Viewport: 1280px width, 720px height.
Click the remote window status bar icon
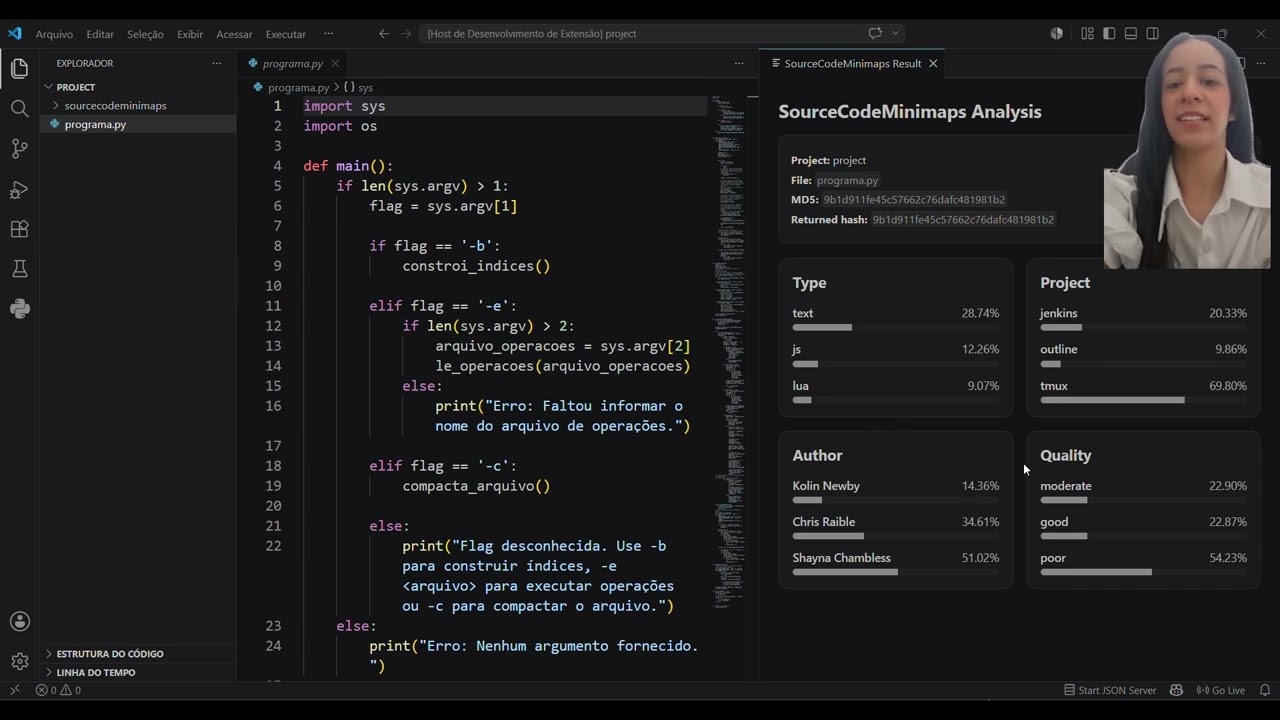pos(14,690)
